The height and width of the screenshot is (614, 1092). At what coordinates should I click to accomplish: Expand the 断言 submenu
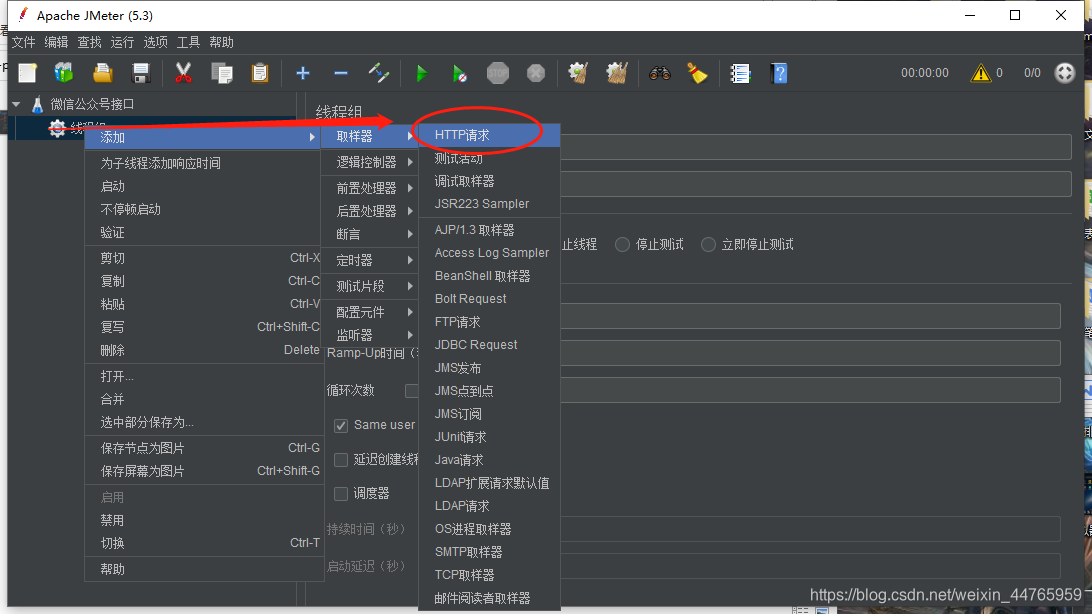(370, 235)
